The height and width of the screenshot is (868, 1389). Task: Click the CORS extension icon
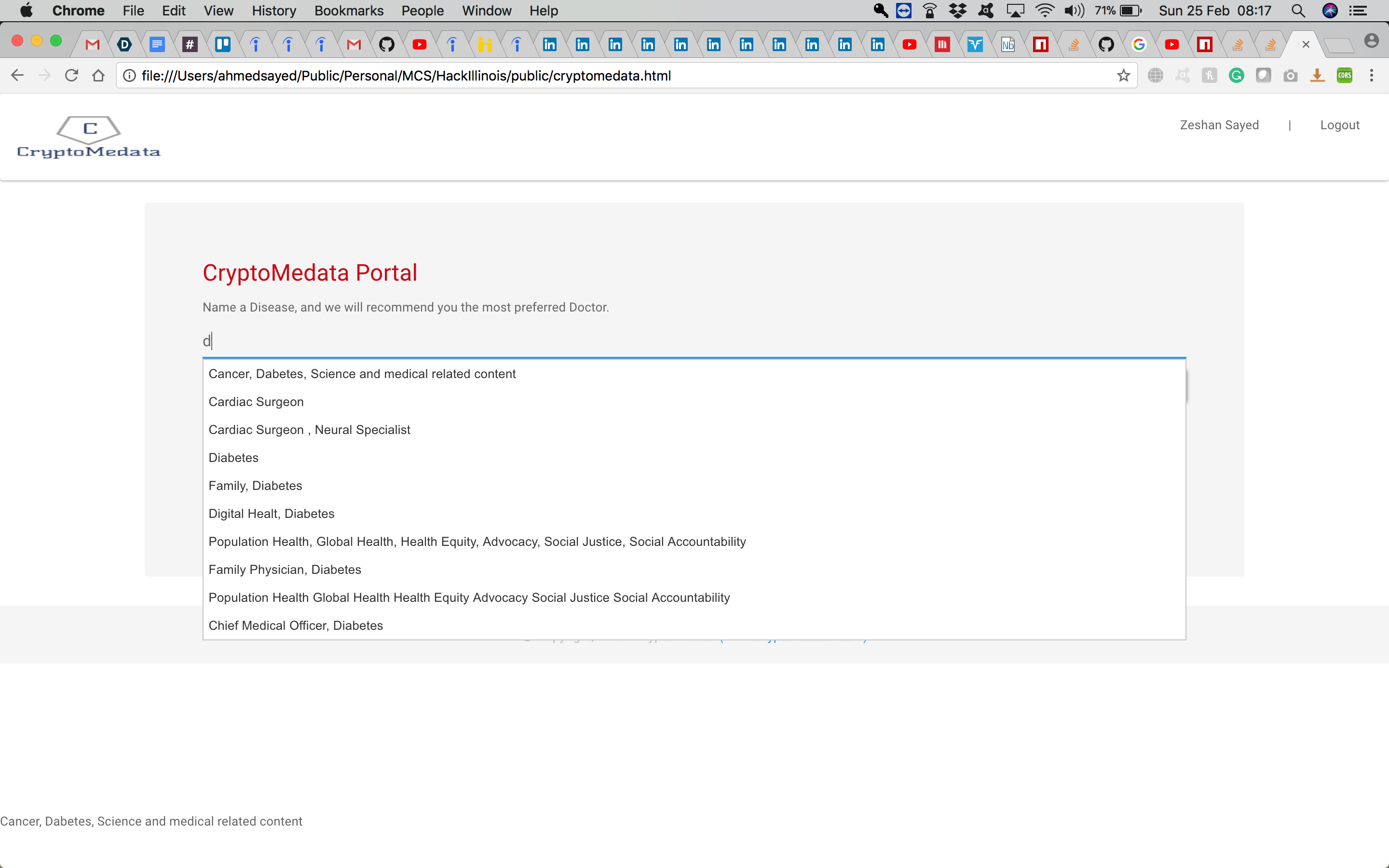(1344, 75)
